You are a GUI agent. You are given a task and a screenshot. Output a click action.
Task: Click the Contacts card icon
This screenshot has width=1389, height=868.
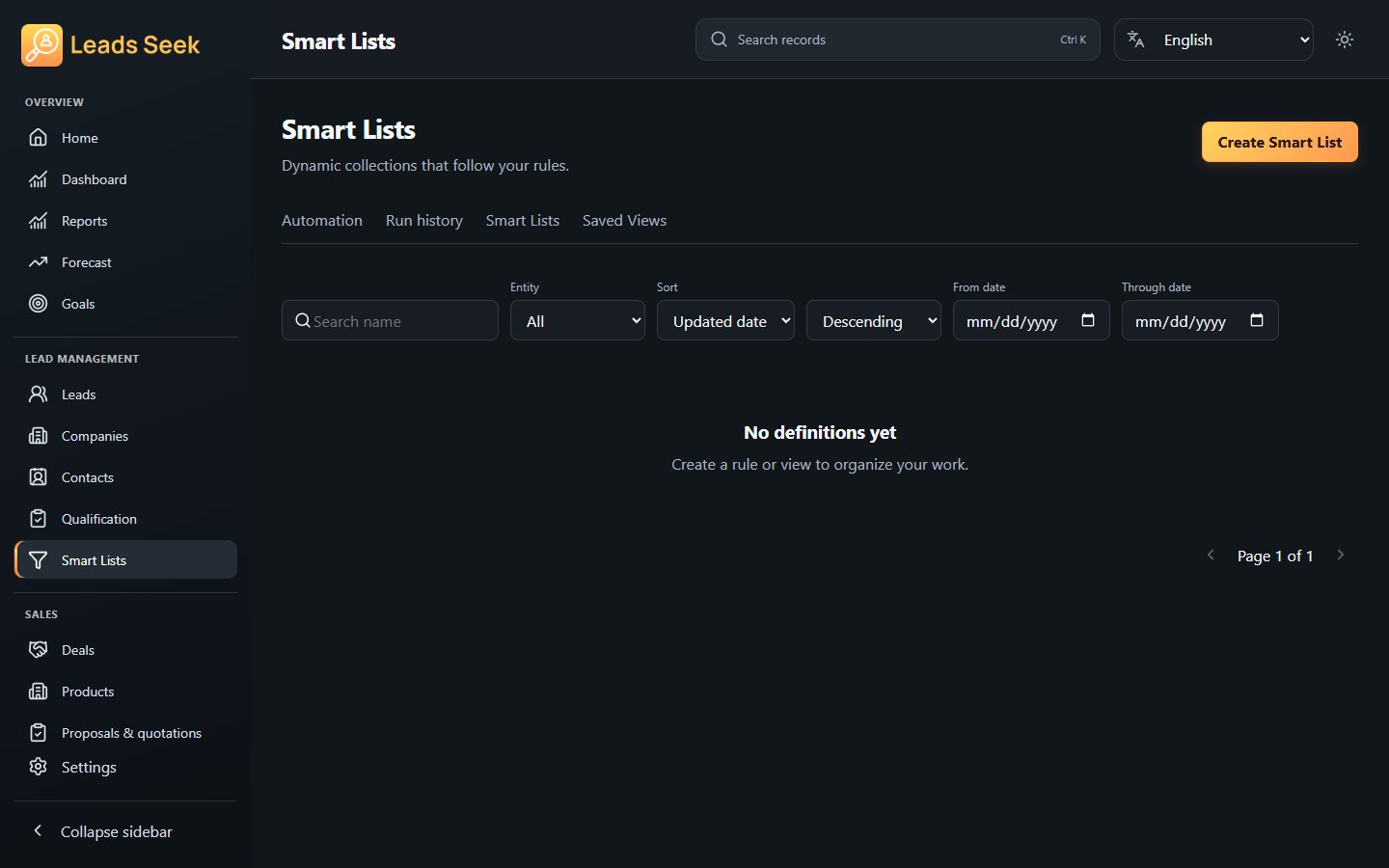(38, 477)
